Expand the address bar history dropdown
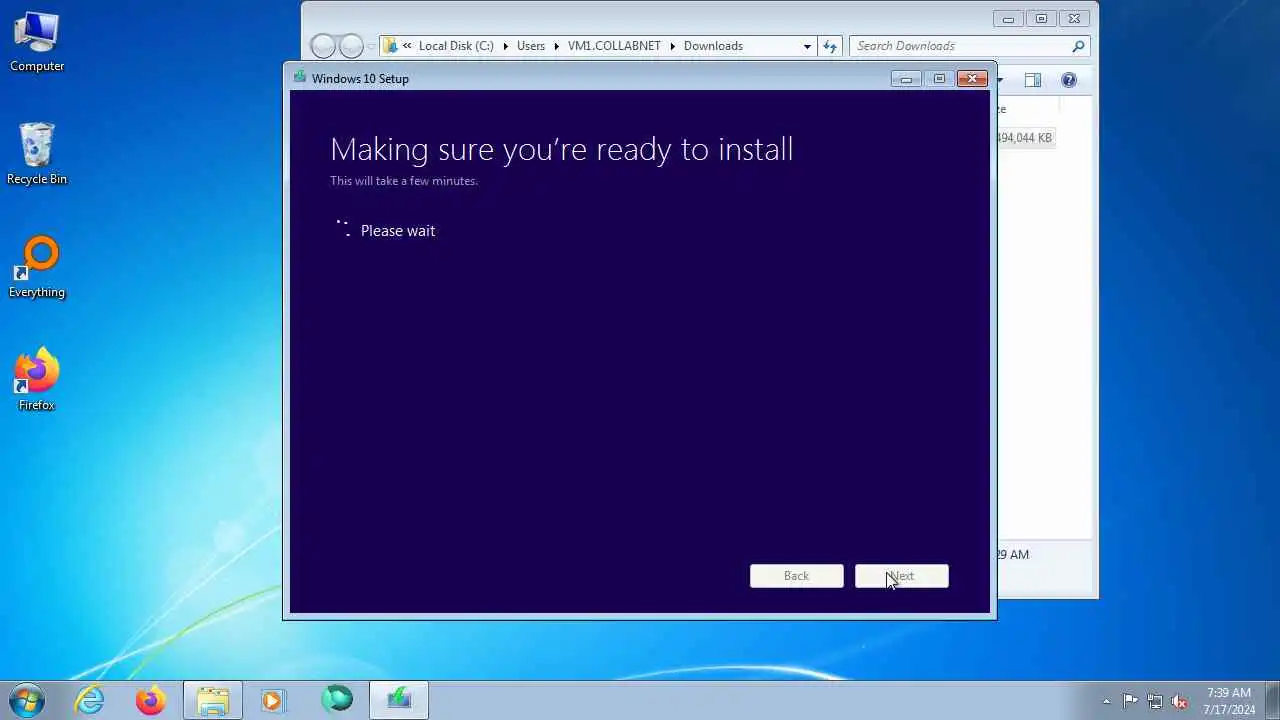1280x720 pixels. (x=807, y=46)
